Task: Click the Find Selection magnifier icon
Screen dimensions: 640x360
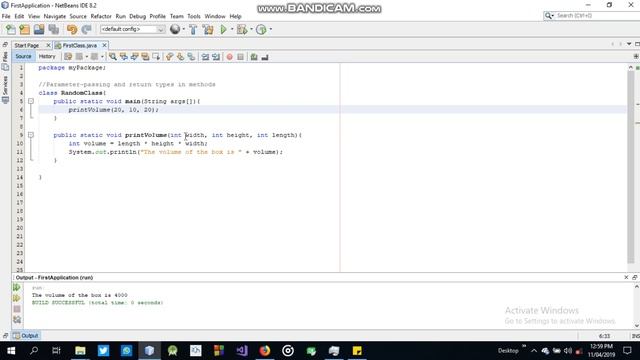Action: 113,57
